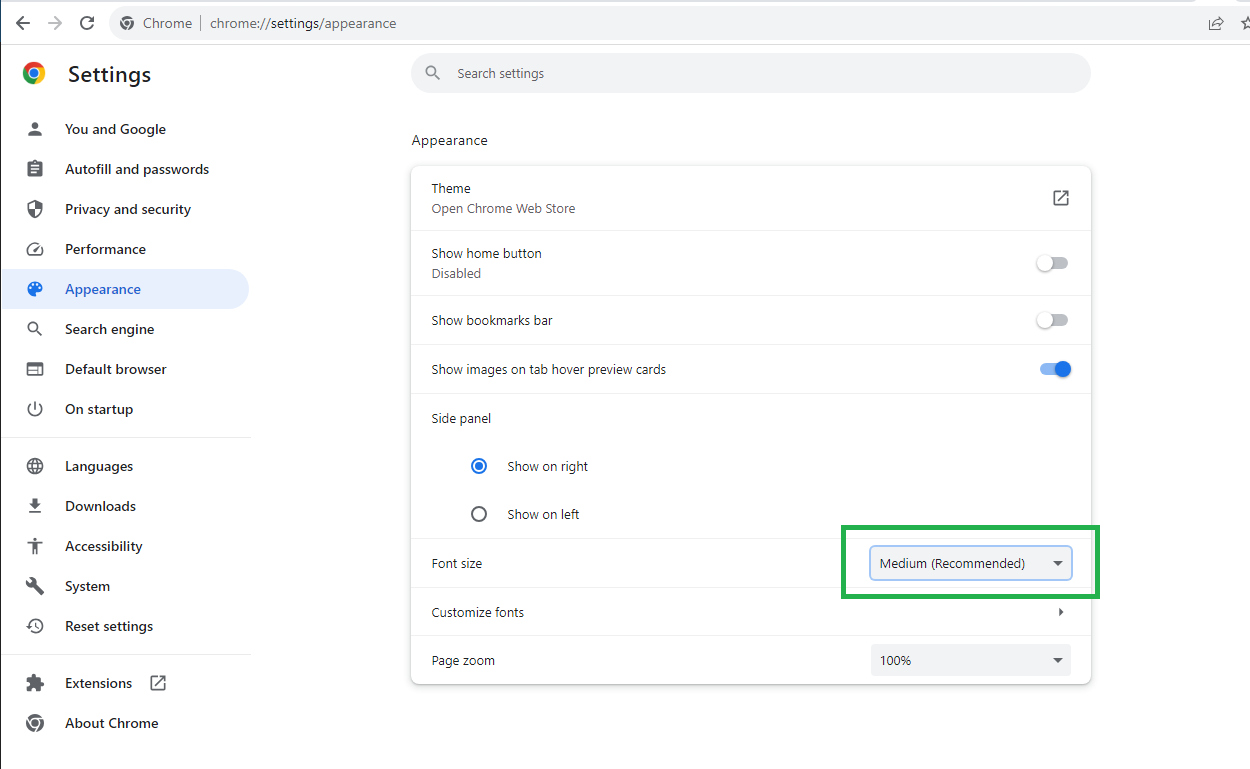Turn on the Show bookmarks bar switch

click(x=1052, y=319)
